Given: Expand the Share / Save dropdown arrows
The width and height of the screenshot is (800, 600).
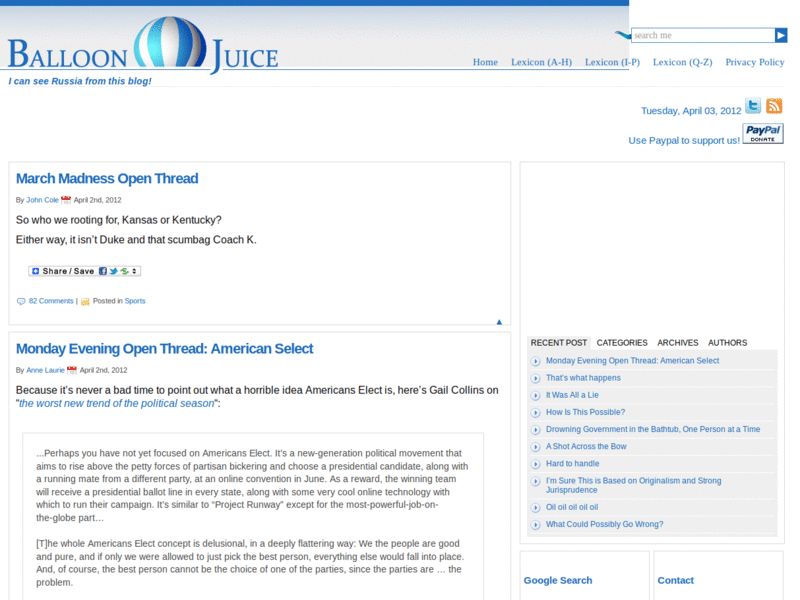Looking at the screenshot, I should pos(134,271).
